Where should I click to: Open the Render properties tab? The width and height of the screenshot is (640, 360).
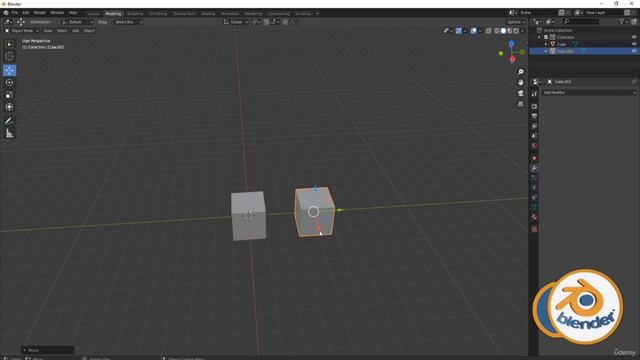click(x=534, y=107)
